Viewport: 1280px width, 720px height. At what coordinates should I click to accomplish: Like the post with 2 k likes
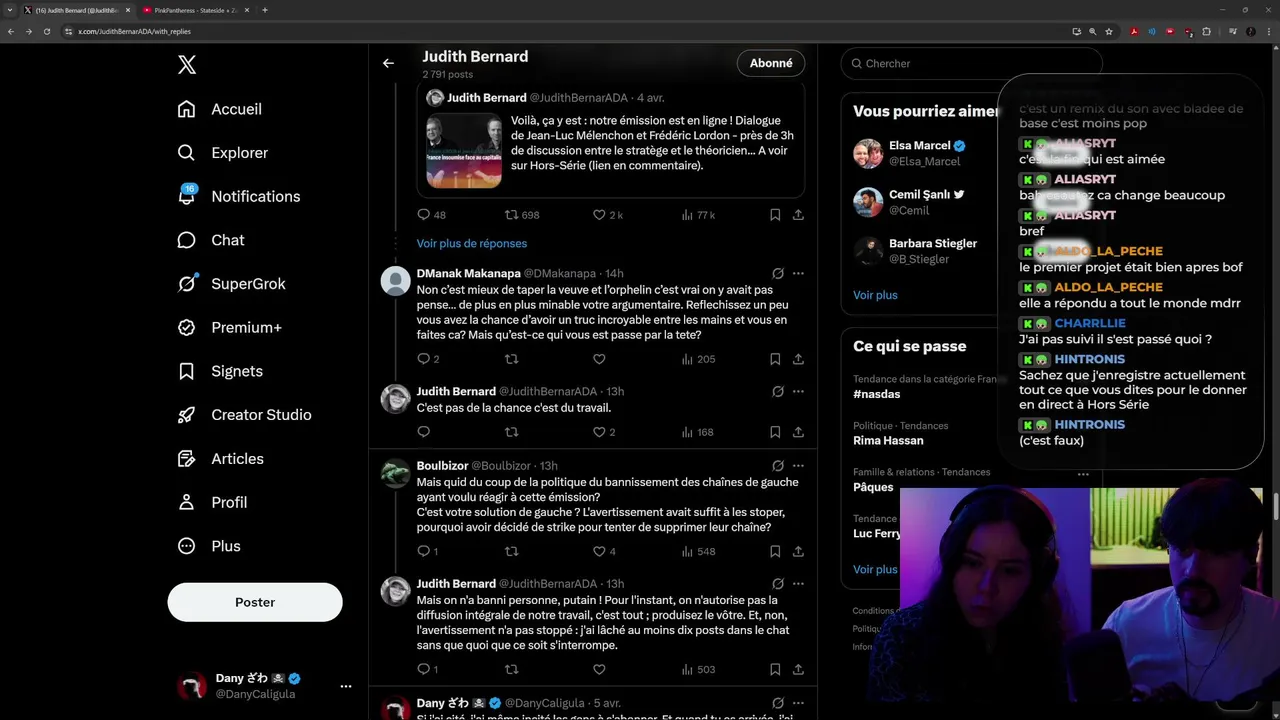click(607, 215)
